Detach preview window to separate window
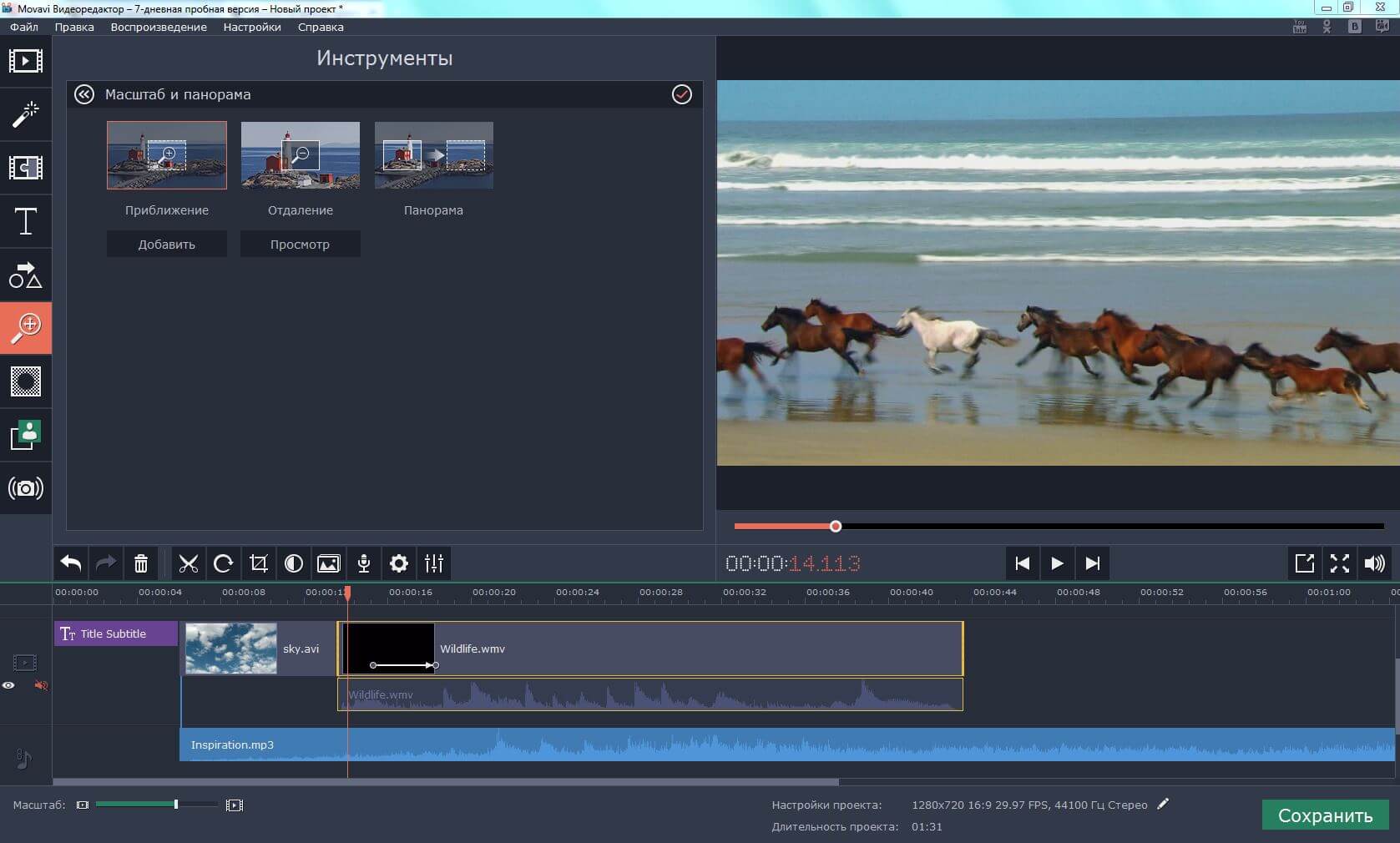Screen dimensions: 1400x843 tap(1304, 563)
